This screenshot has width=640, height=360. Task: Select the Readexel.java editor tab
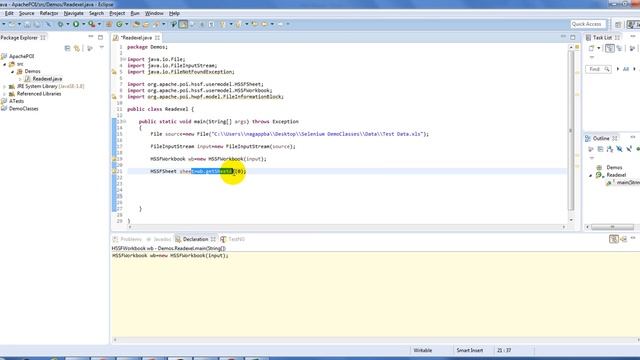[136, 38]
